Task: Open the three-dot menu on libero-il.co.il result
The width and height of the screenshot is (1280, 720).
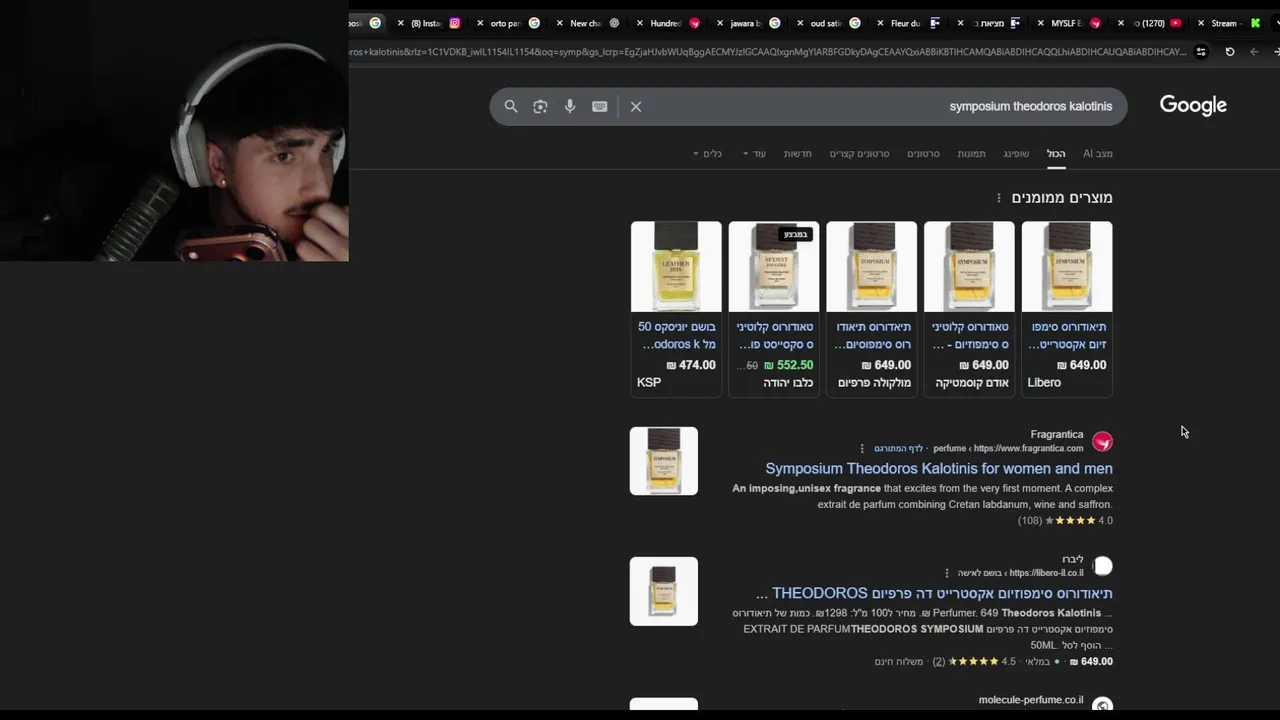Action: 947,573
